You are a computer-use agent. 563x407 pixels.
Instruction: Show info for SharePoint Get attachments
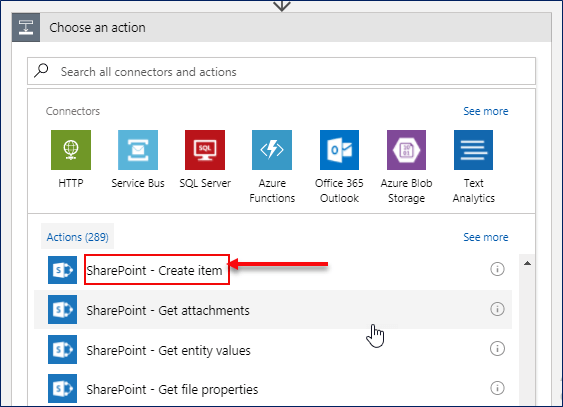click(497, 309)
